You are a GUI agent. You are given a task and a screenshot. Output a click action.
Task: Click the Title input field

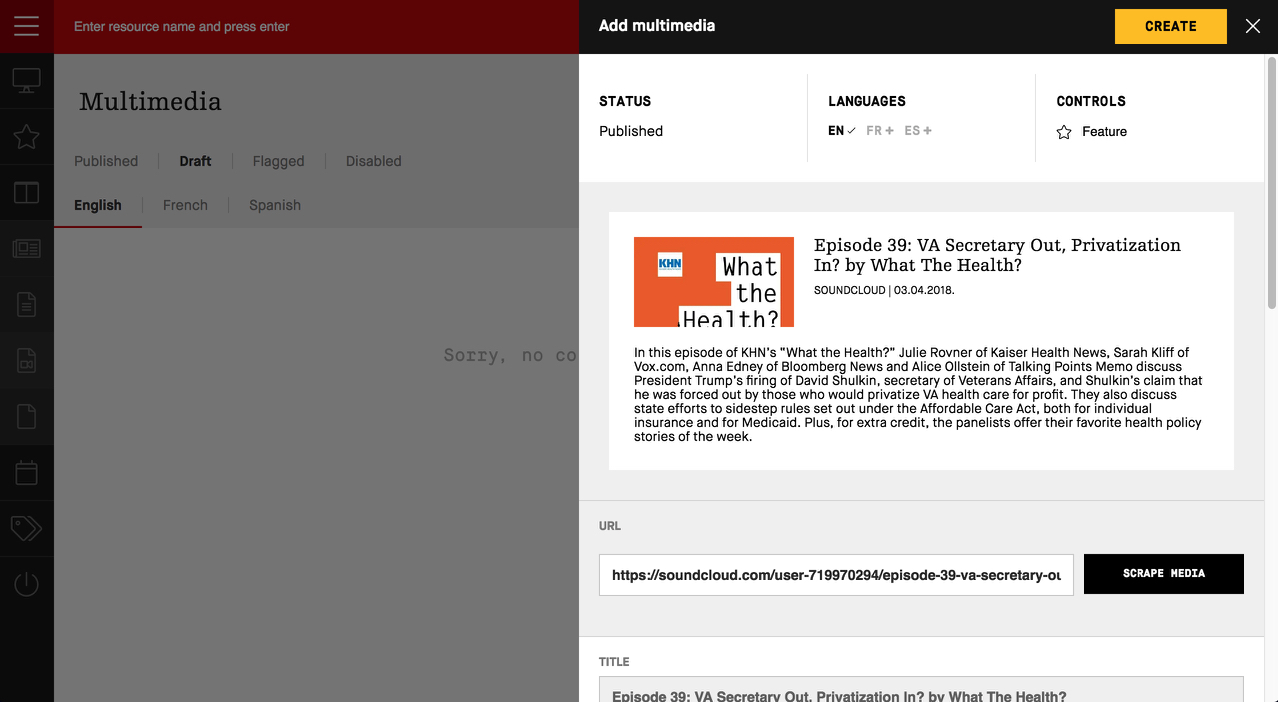(921, 690)
